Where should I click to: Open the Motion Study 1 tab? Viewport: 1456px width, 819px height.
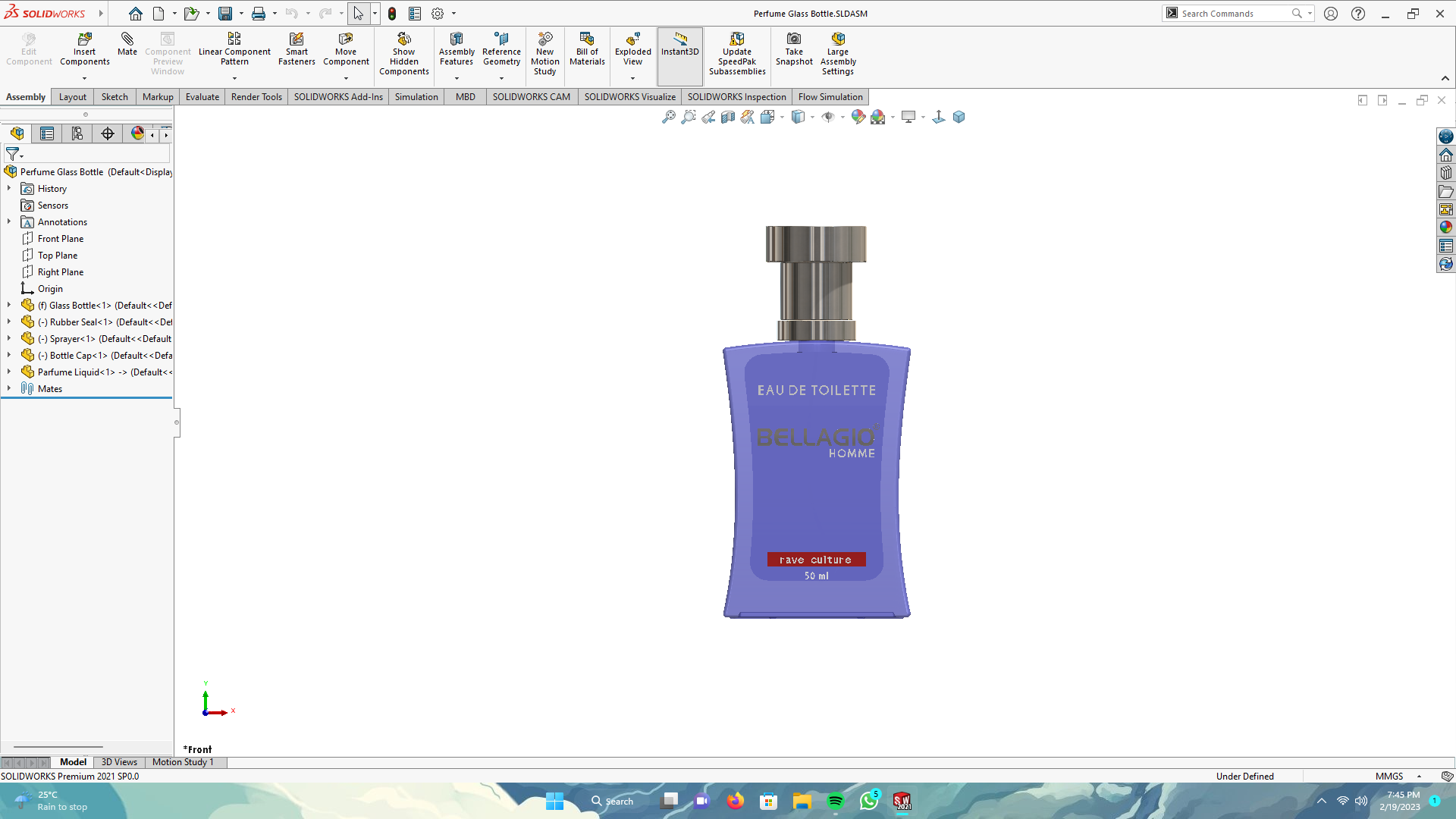coord(183,762)
